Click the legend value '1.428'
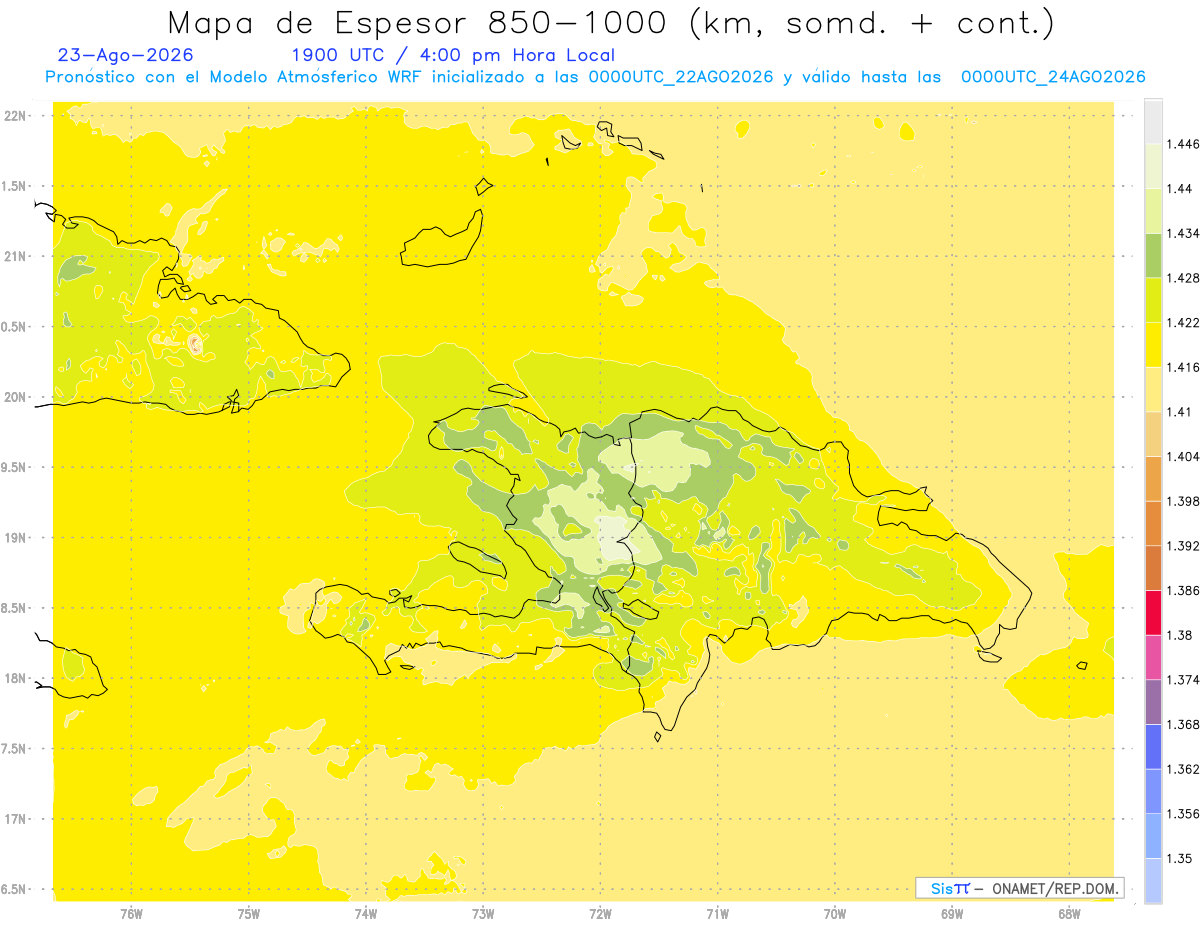This screenshot has width=1200, height=927. [1182, 278]
